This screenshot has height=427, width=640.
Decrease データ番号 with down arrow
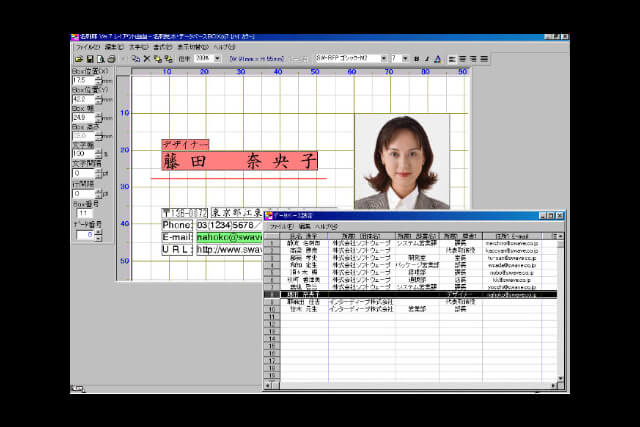(x=98, y=238)
